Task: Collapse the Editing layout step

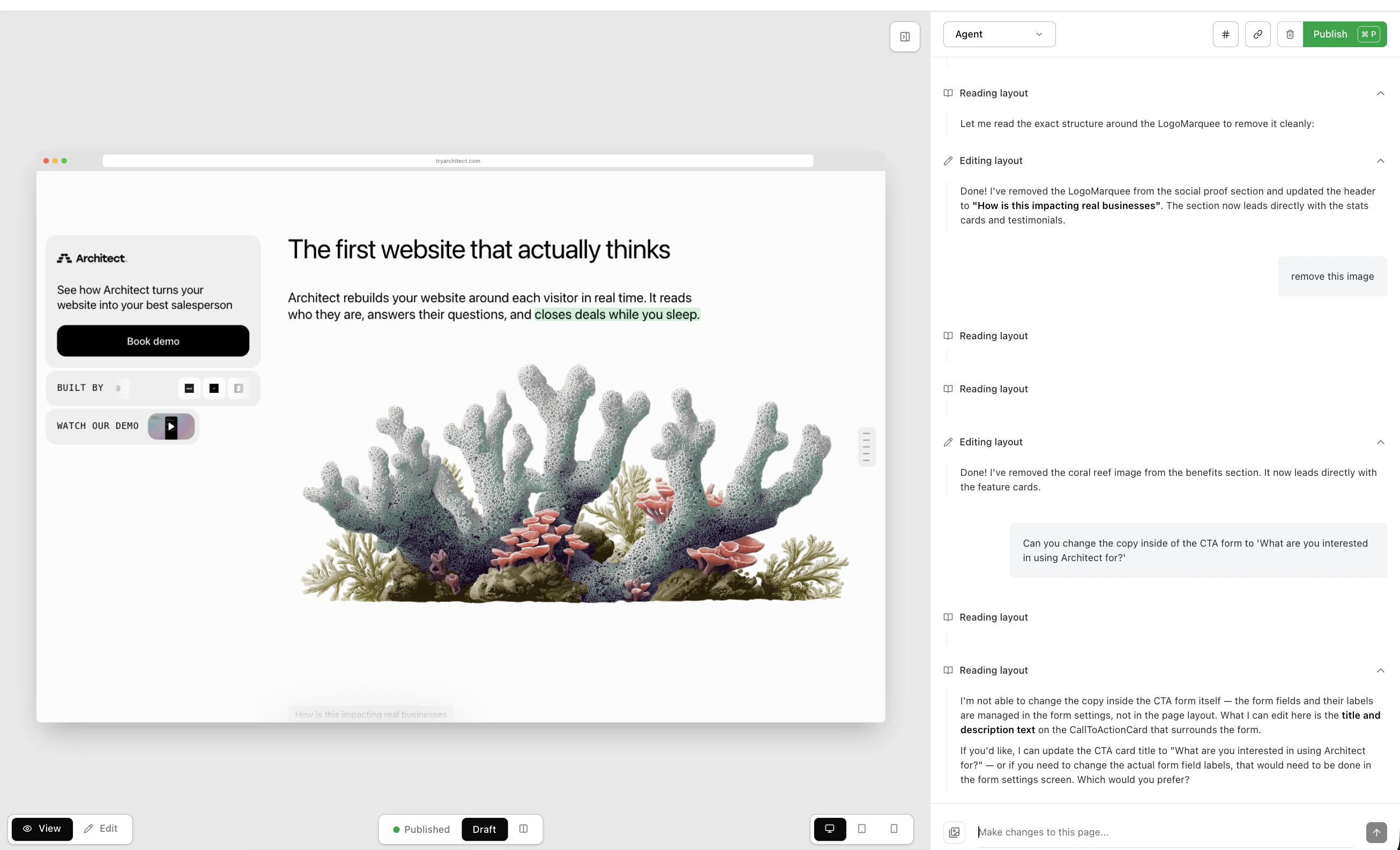Action: pyautogui.click(x=1381, y=161)
